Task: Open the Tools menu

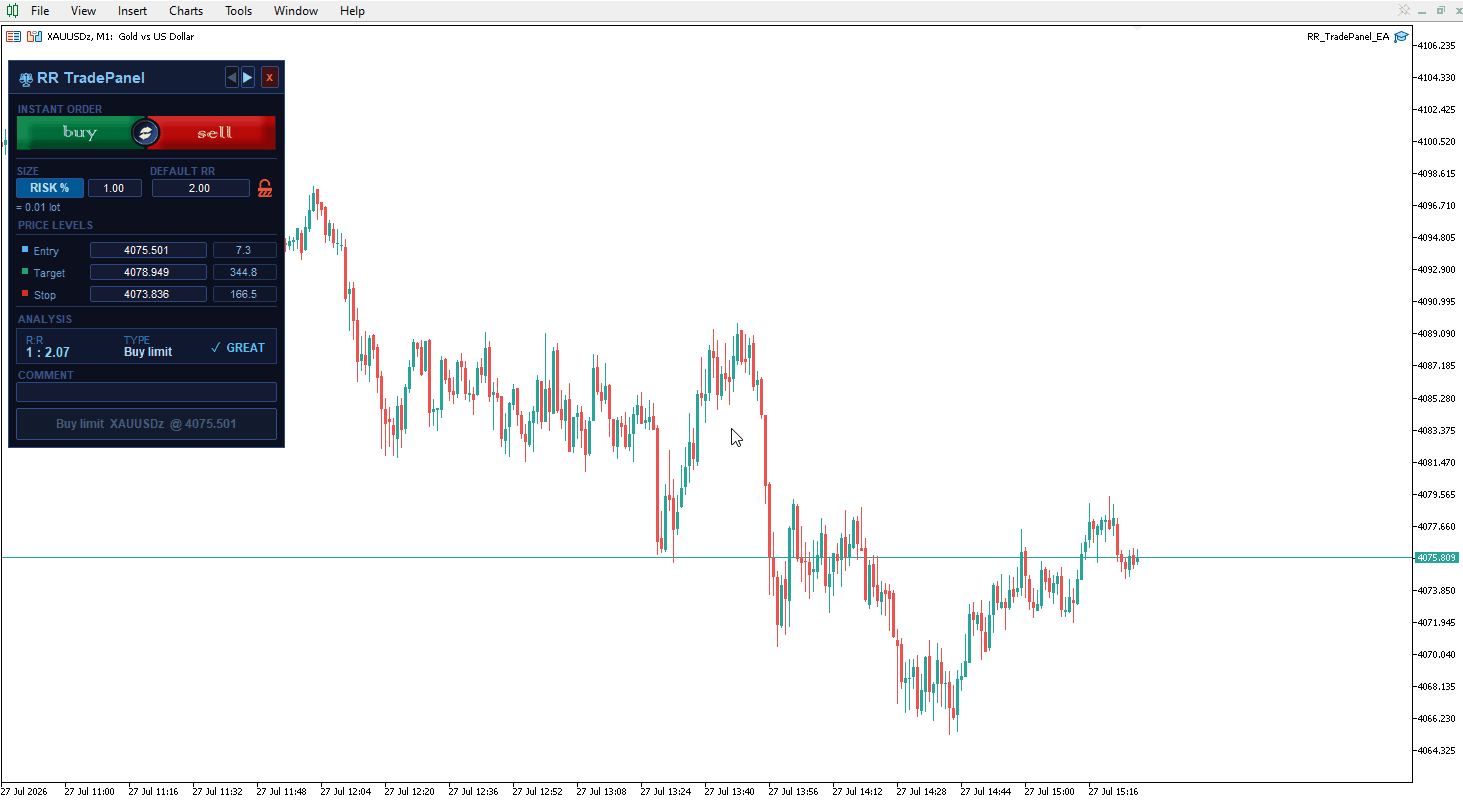Action: (239, 11)
